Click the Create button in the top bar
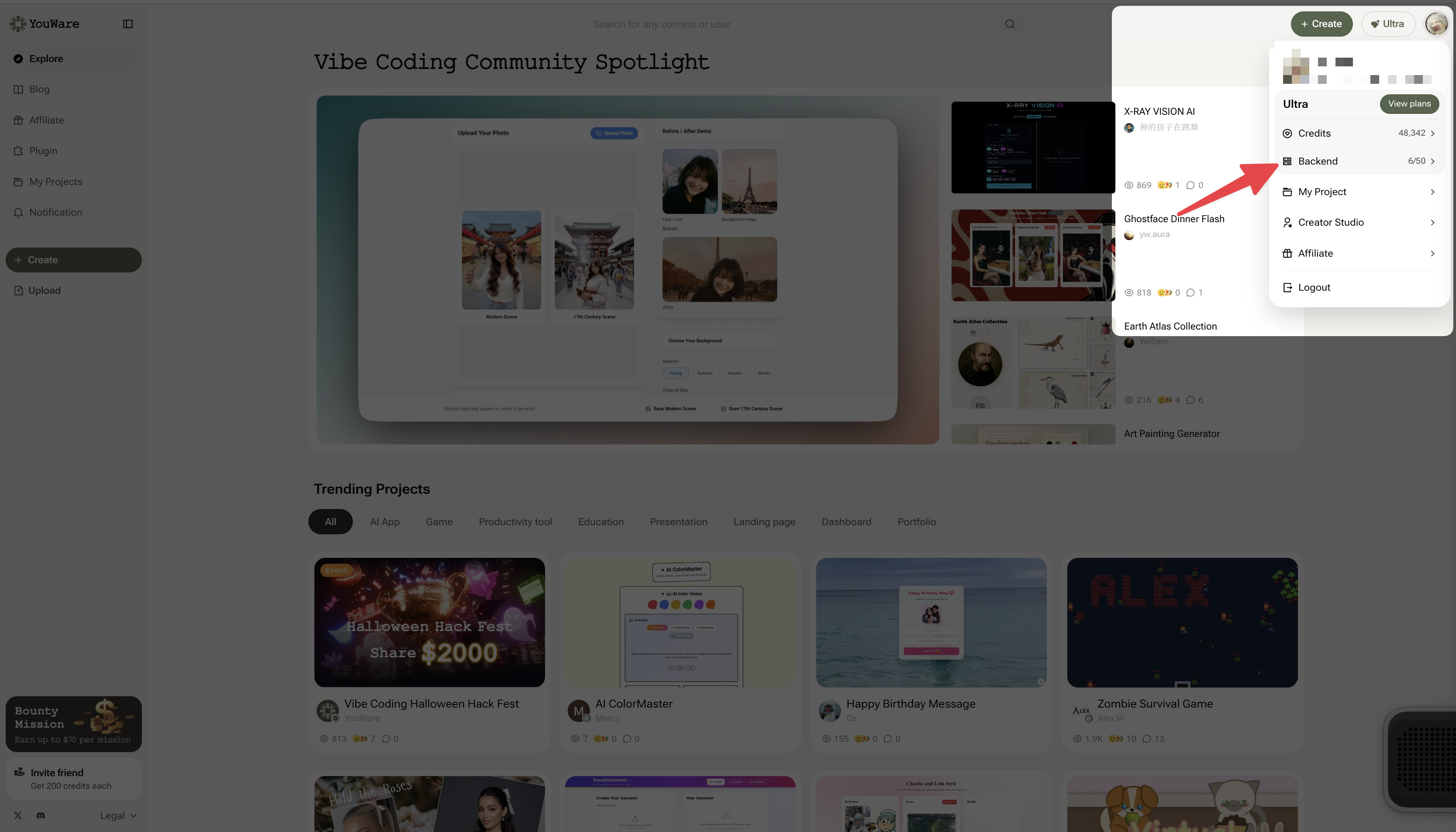The width and height of the screenshot is (1456, 832). tap(1321, 24)
